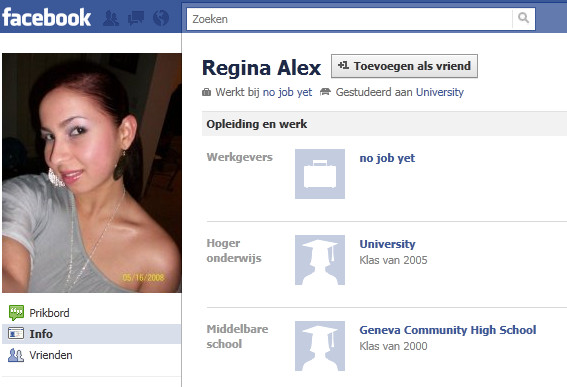Click the briefcase employer placeholder image
567x387 pixels.
[x=320, y=174]
